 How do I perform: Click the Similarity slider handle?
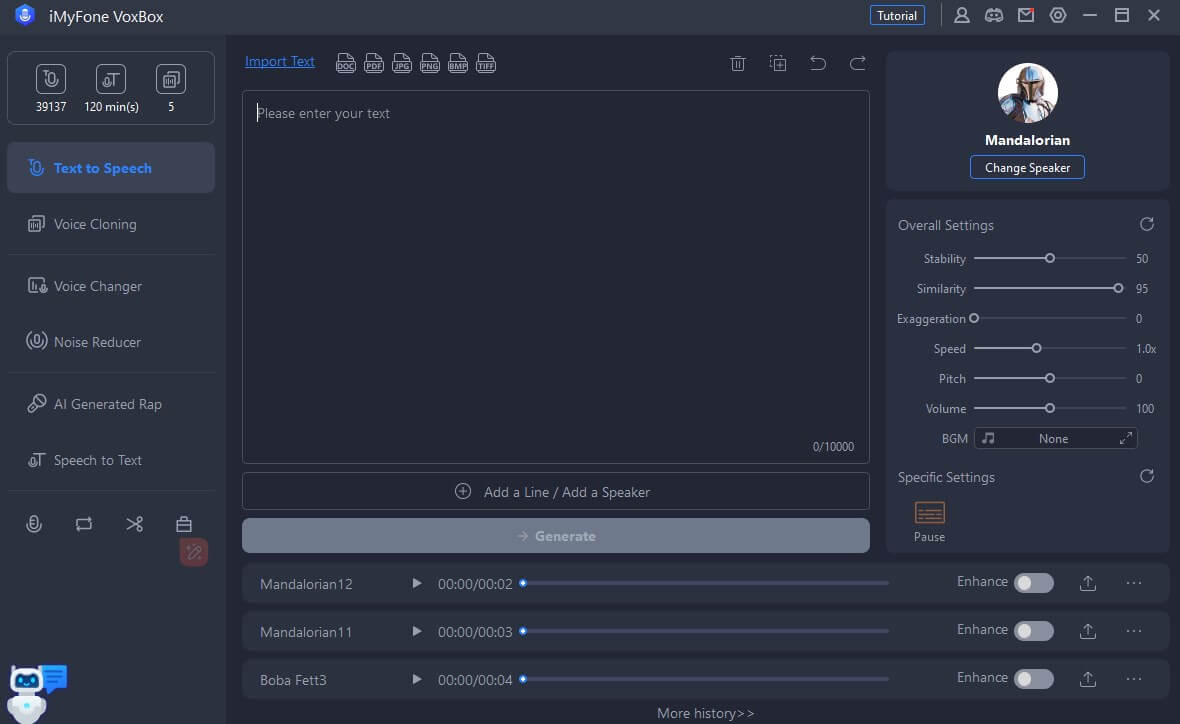[1118, 288]
